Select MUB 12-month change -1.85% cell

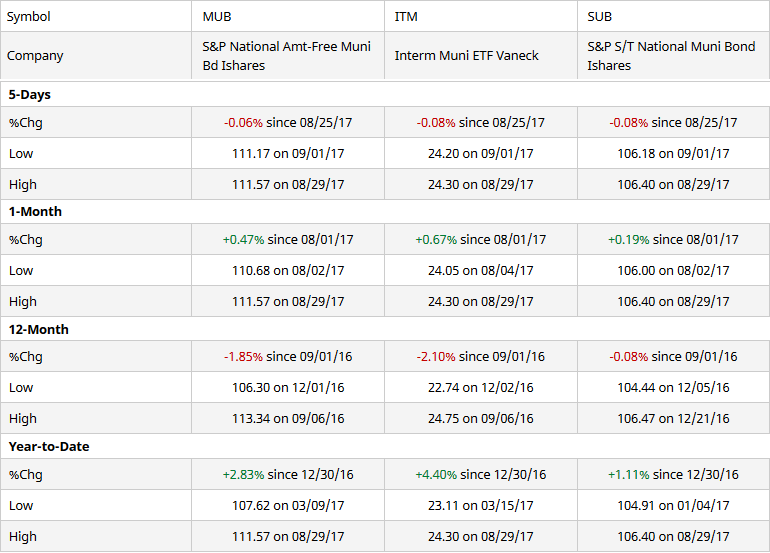[288, 356]
